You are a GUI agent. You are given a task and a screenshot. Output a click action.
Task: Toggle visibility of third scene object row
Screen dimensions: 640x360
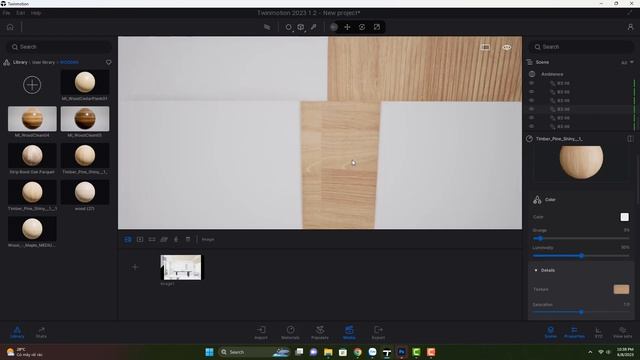pyautogui.click(x=531, y=100)
